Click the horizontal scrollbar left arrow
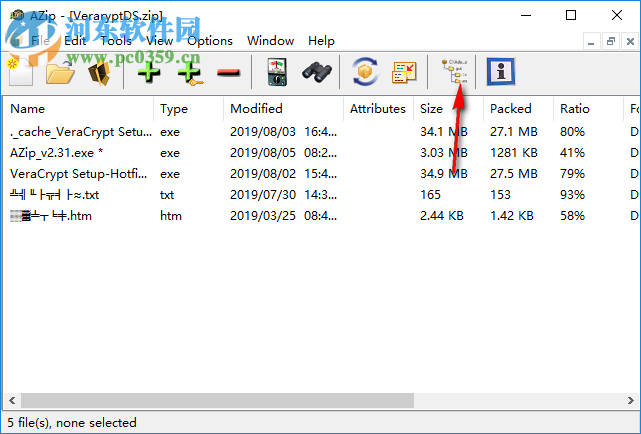Viewport: 641px width, 434px height. [x=12, y=400]
